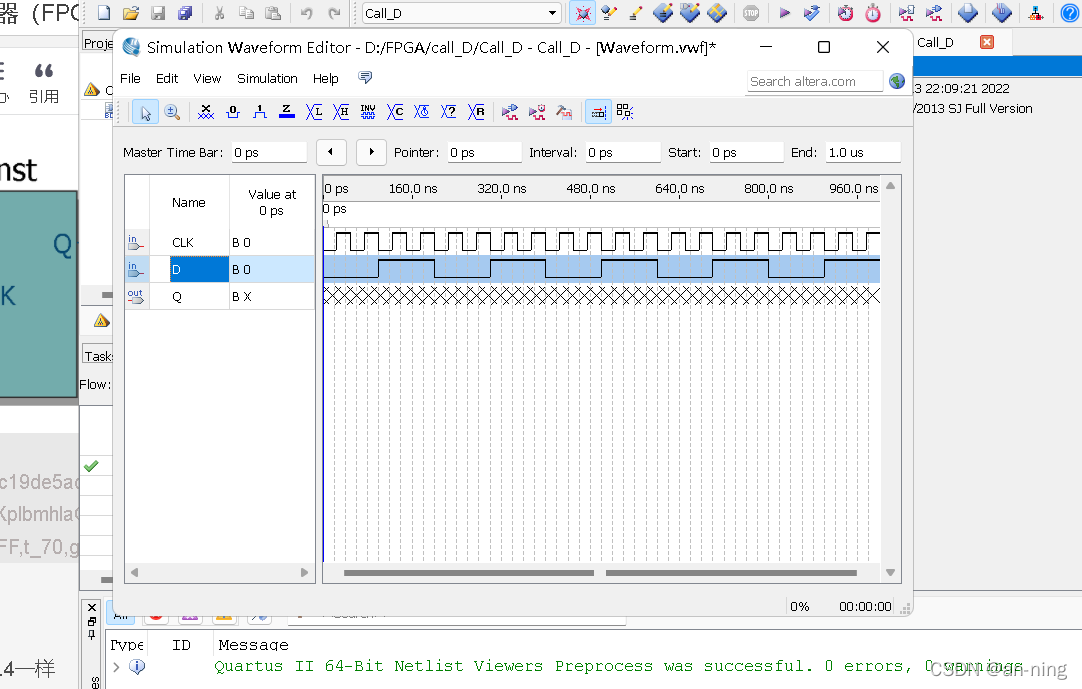1082x689 pixels.
Task: Force selected signal high (1)
Action: click(x=259, y=113)
